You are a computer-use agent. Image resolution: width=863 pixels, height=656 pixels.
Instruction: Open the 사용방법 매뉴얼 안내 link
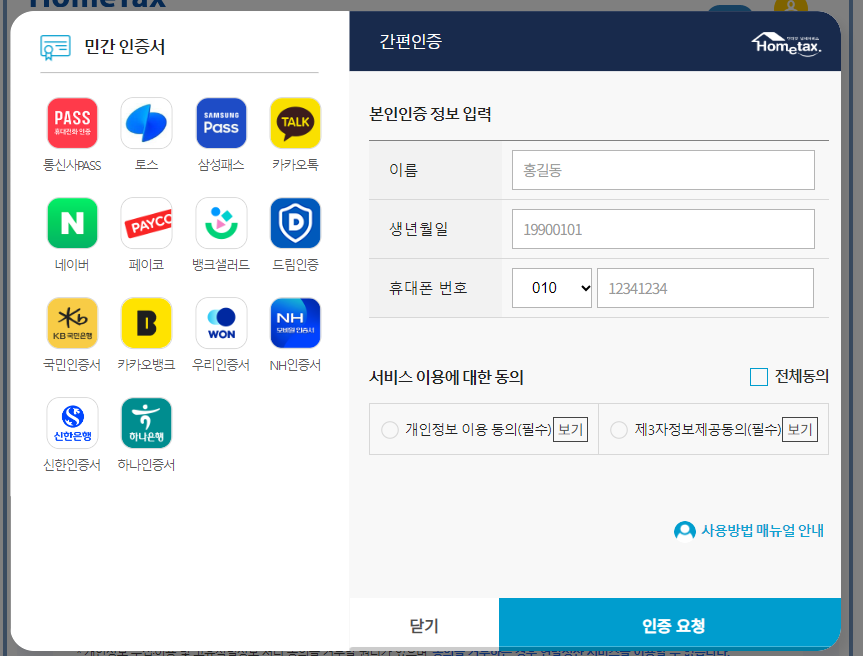[x=762, y=531]
